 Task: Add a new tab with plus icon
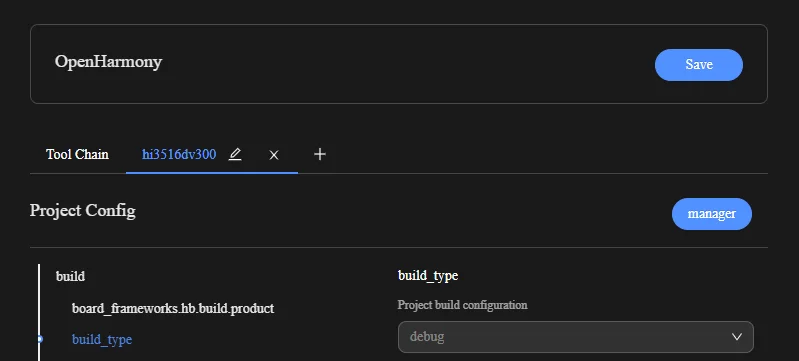[319, 154]
